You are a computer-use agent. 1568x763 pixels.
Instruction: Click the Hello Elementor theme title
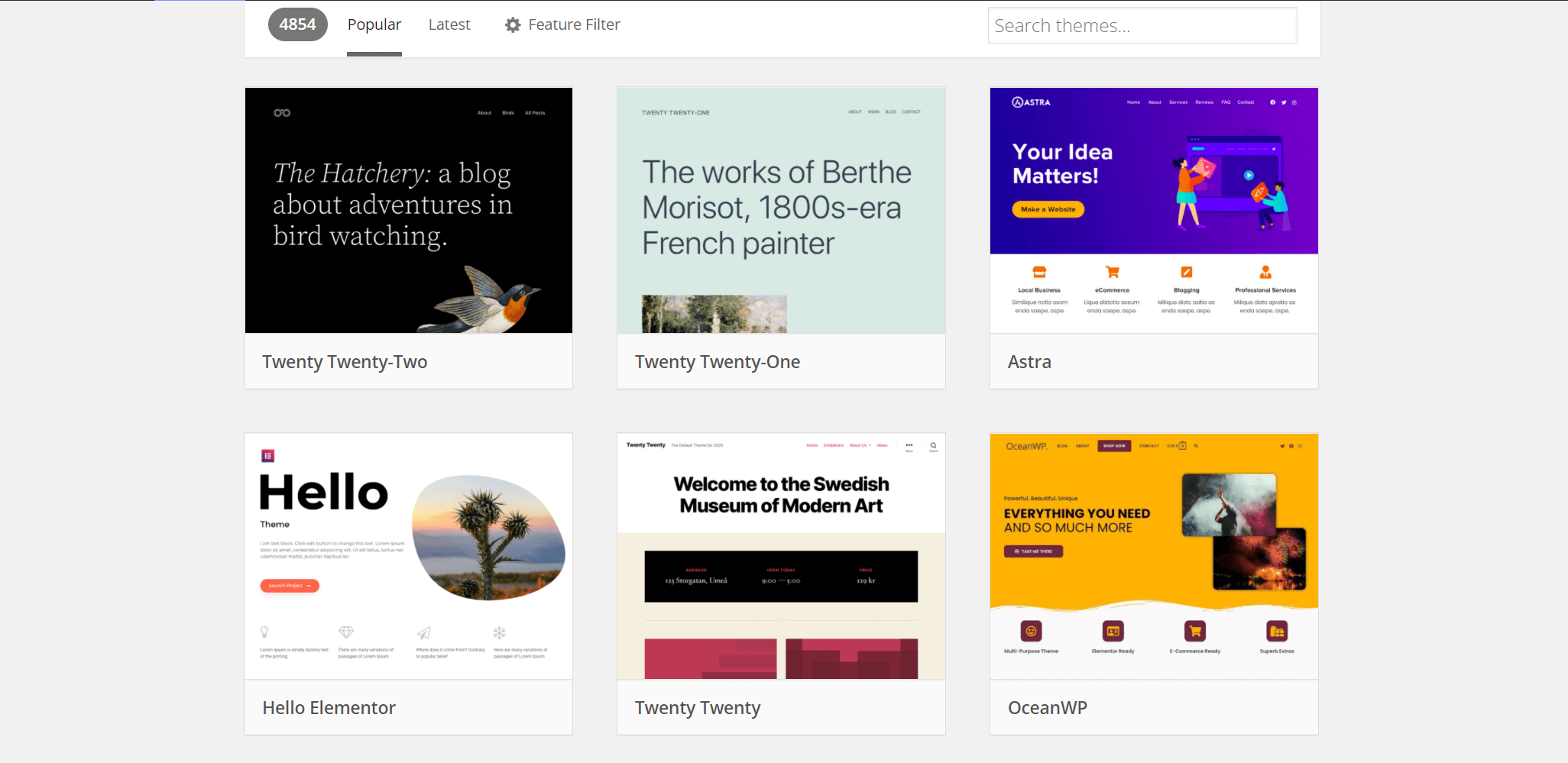tap(329, 708)
